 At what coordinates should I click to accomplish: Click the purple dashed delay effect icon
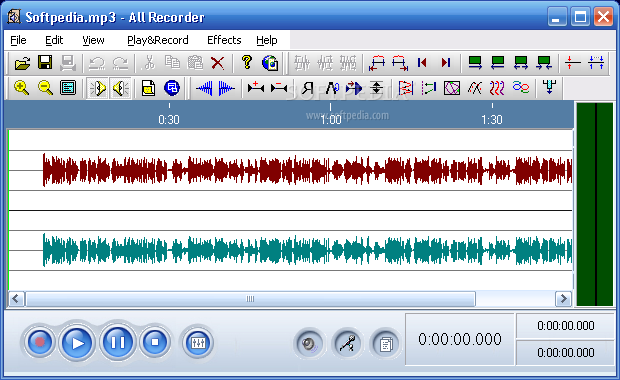tap(429, 88)
